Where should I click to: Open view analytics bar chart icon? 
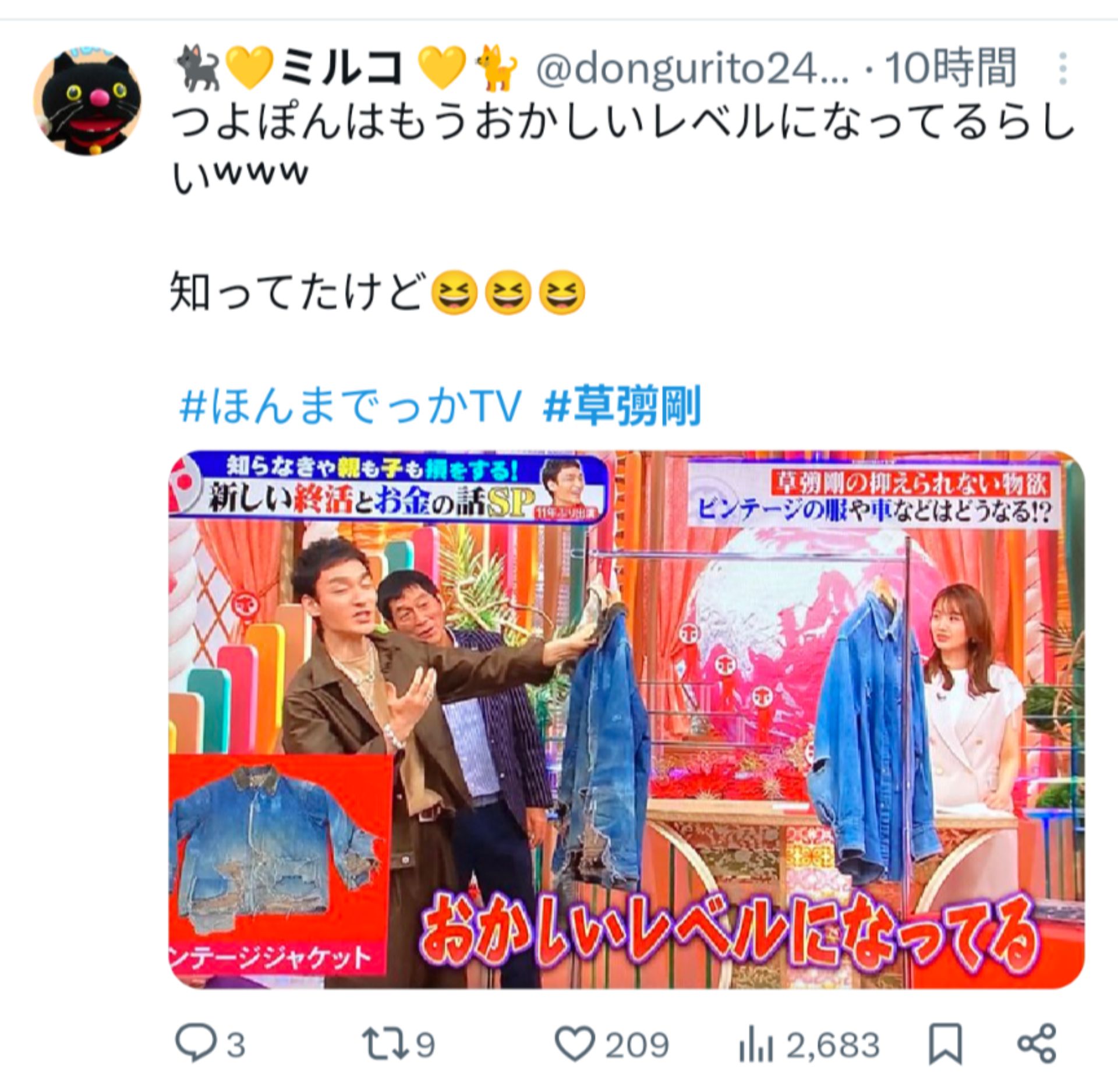click(756, 1046)
